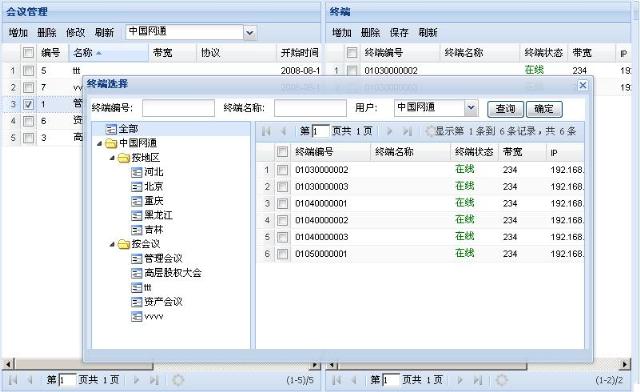Sort by 名称 column in meeting list
The width and height of the screenshot is (640, 392).
click(109, 53)
